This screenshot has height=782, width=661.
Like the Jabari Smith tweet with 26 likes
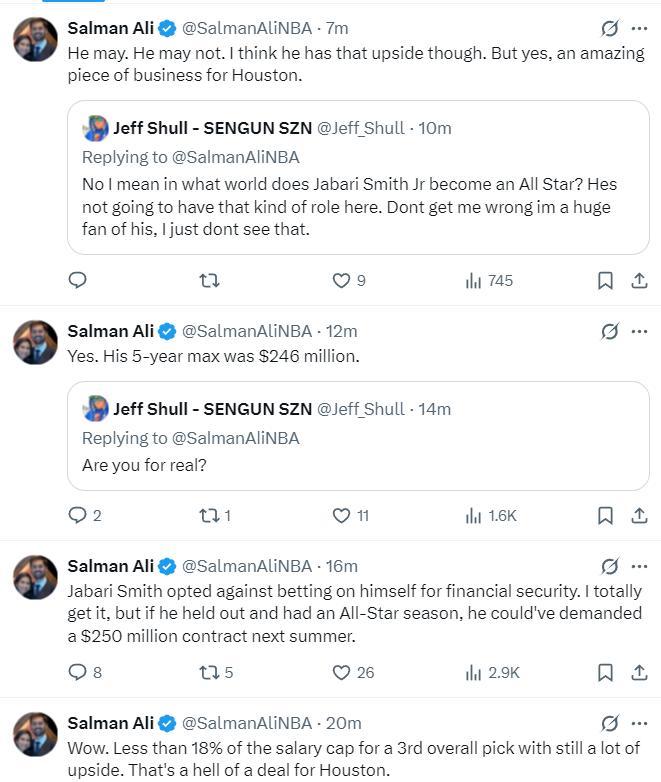pos(342,673)
